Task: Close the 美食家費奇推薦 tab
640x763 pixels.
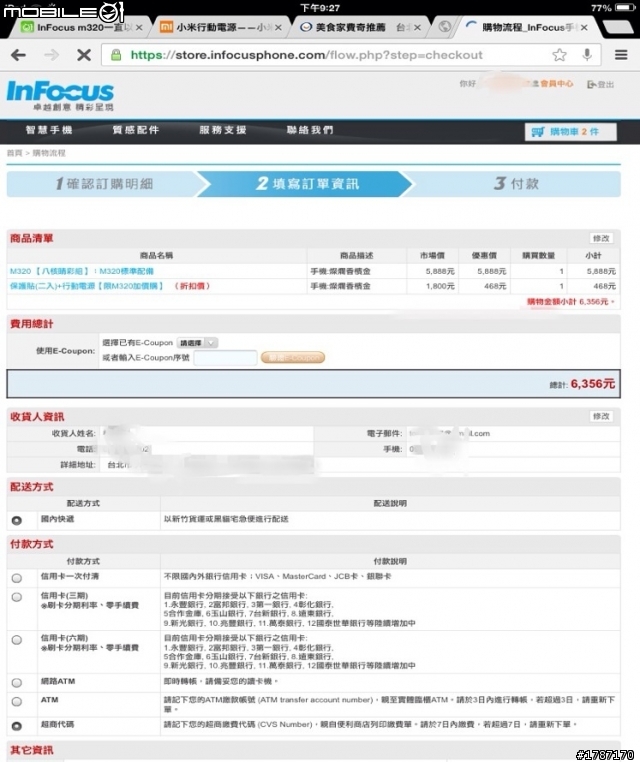Action: [417, 28]
